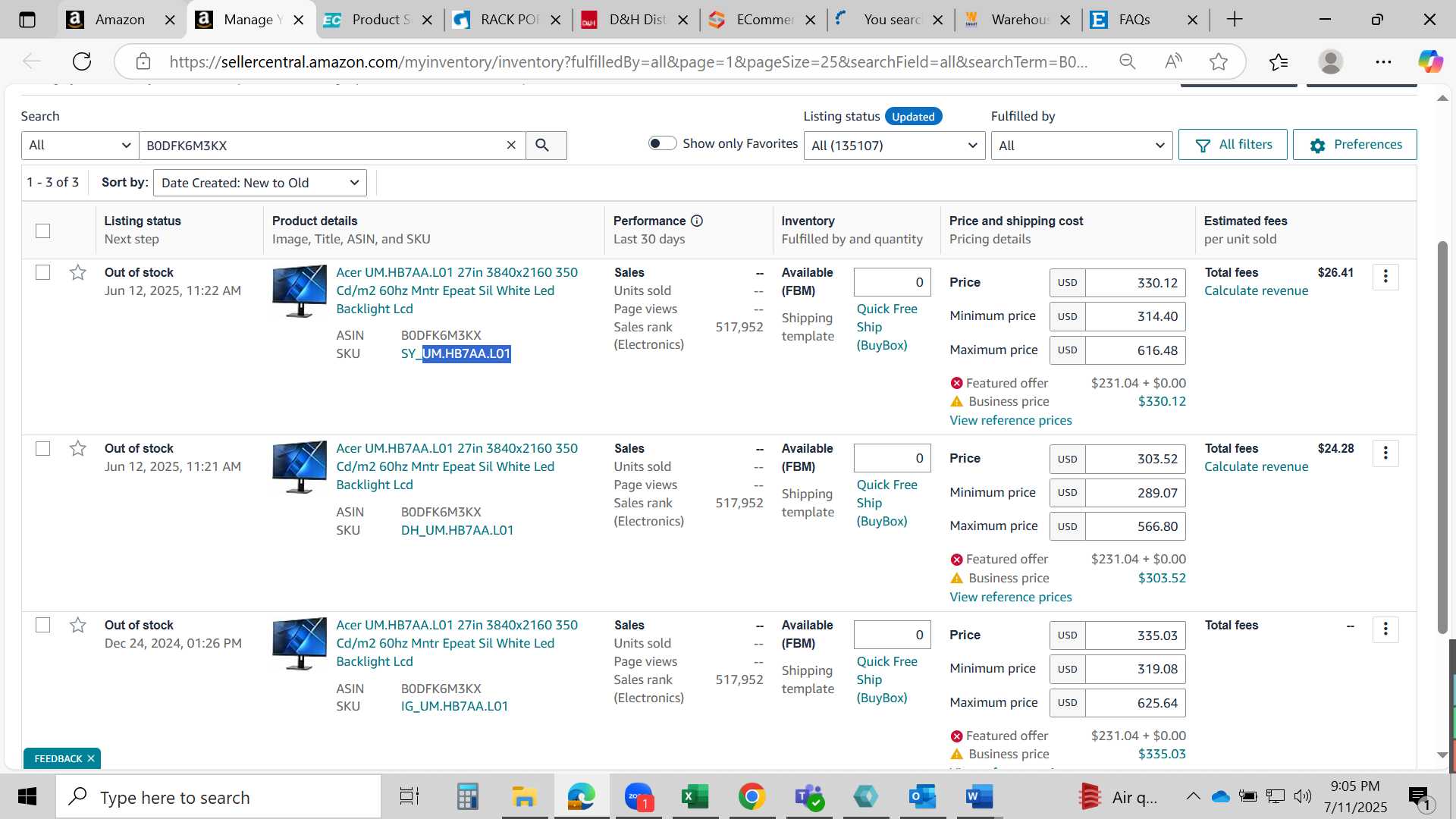Open the Sort by dropdown
The height and width of the screenshot is (819, 1456).
[259, 183]
